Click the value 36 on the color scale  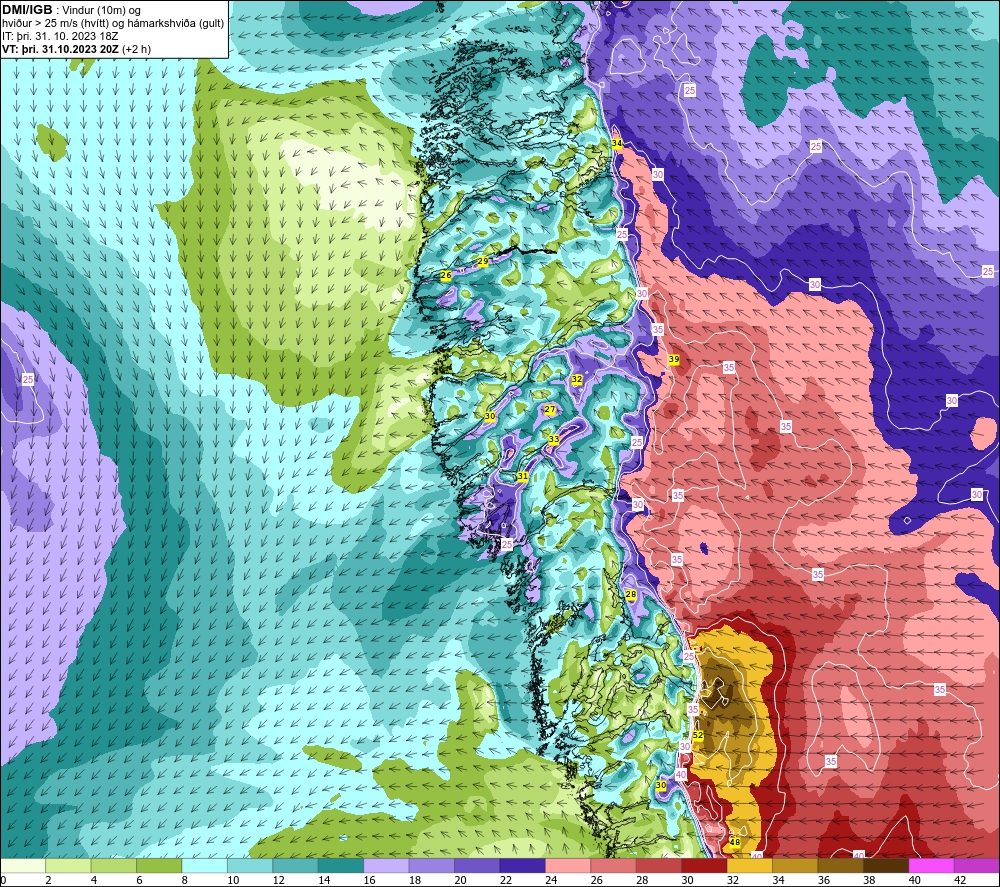point(823,880)
